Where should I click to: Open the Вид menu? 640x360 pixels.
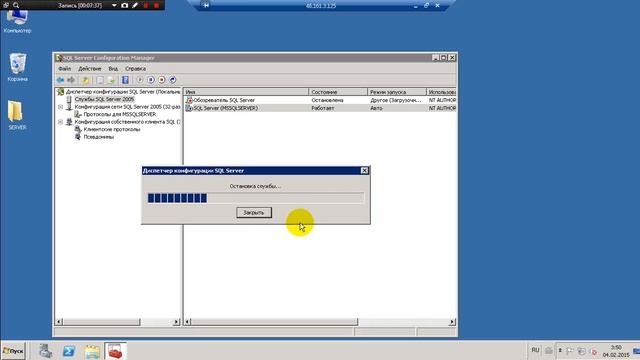pos(113,69)
